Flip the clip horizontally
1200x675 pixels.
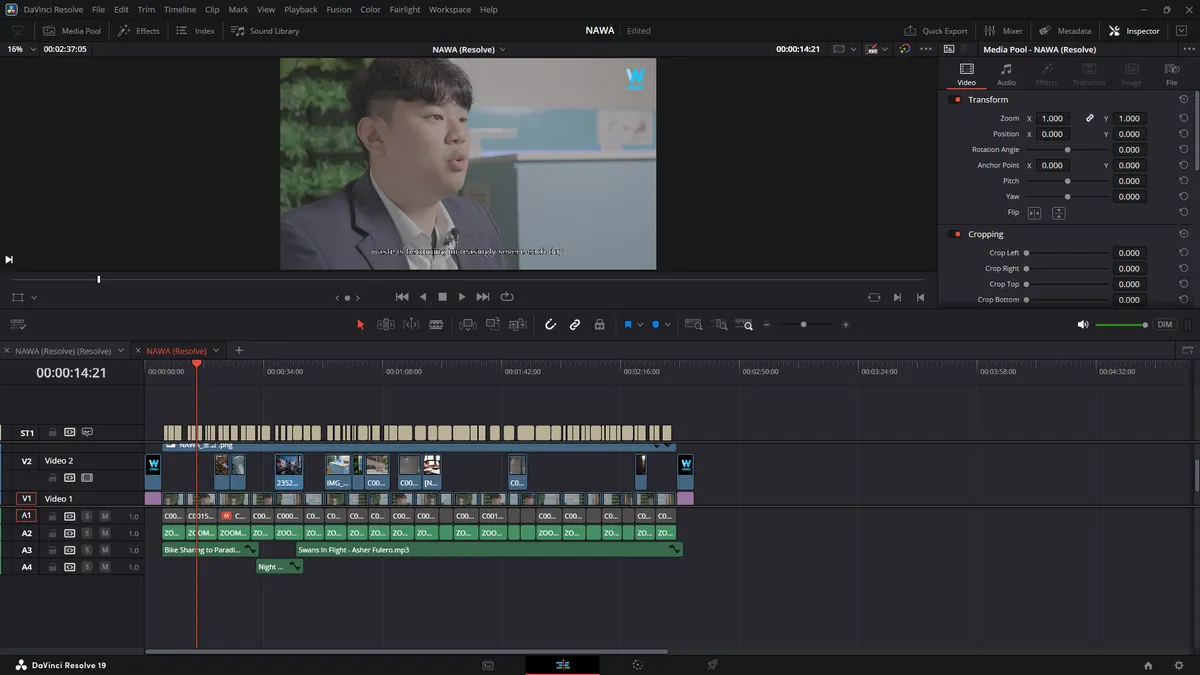[1034, 213]
